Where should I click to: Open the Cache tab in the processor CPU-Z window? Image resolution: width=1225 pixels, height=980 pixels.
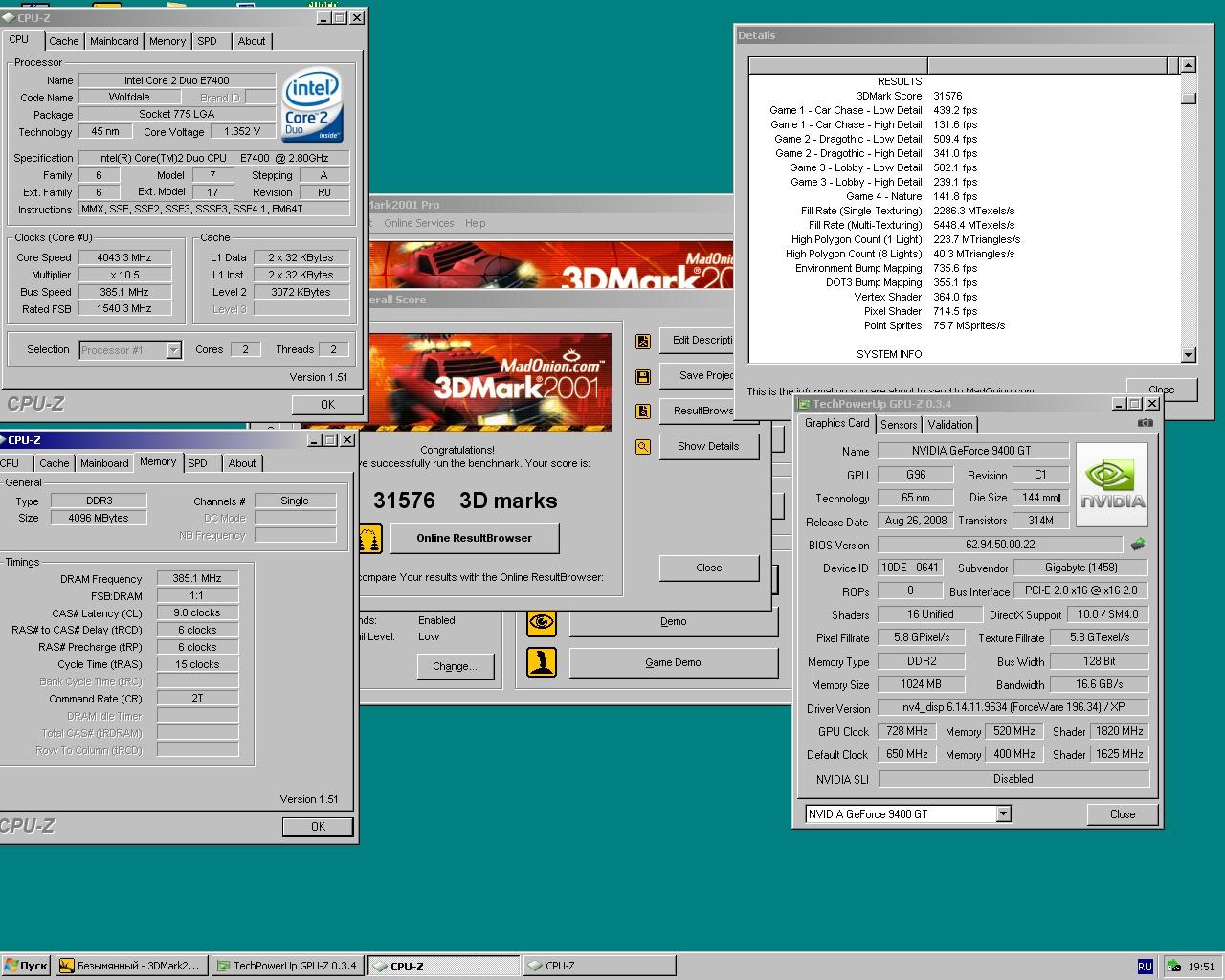coord(64,41)
